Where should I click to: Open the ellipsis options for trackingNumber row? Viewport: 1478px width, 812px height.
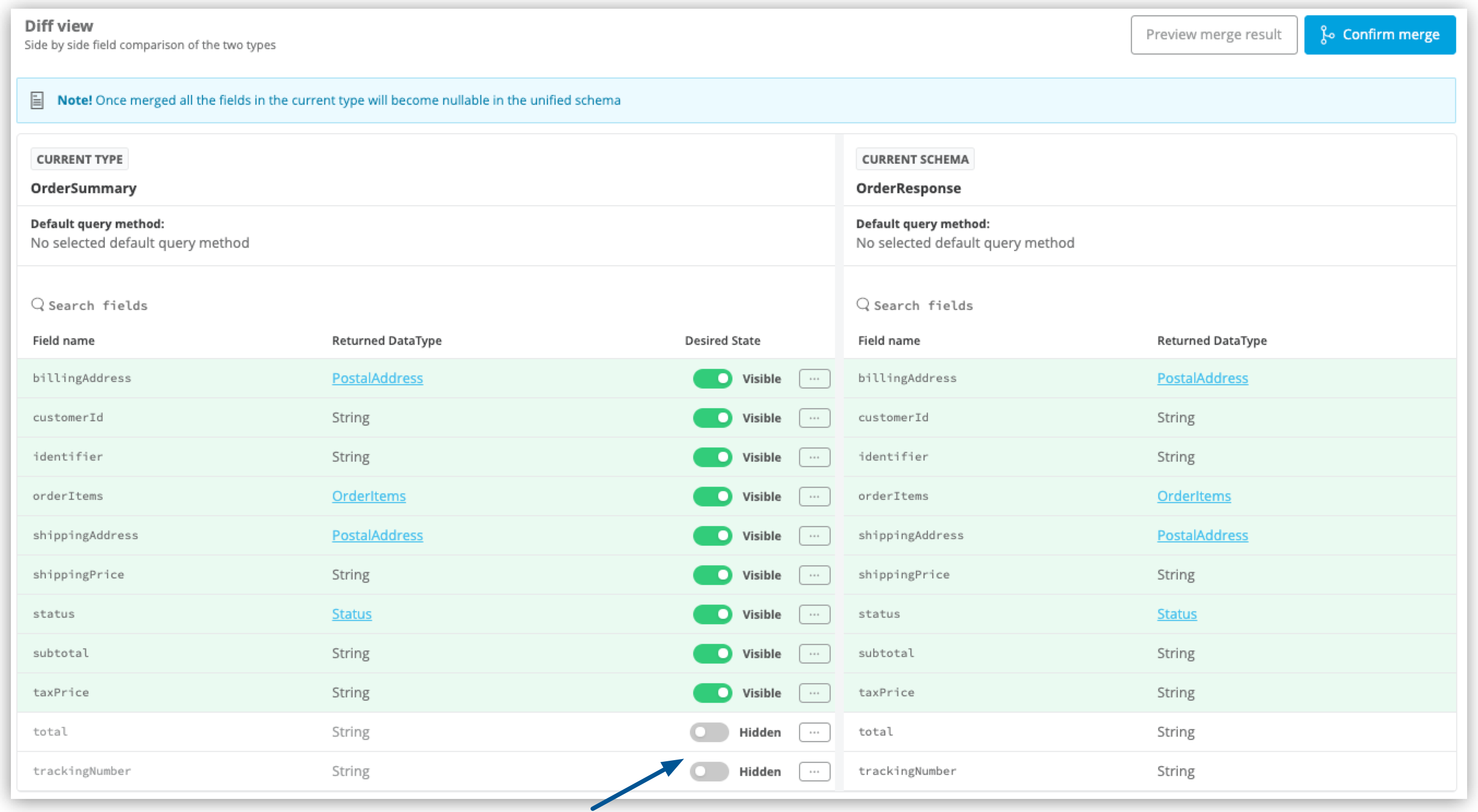point(814,771)
